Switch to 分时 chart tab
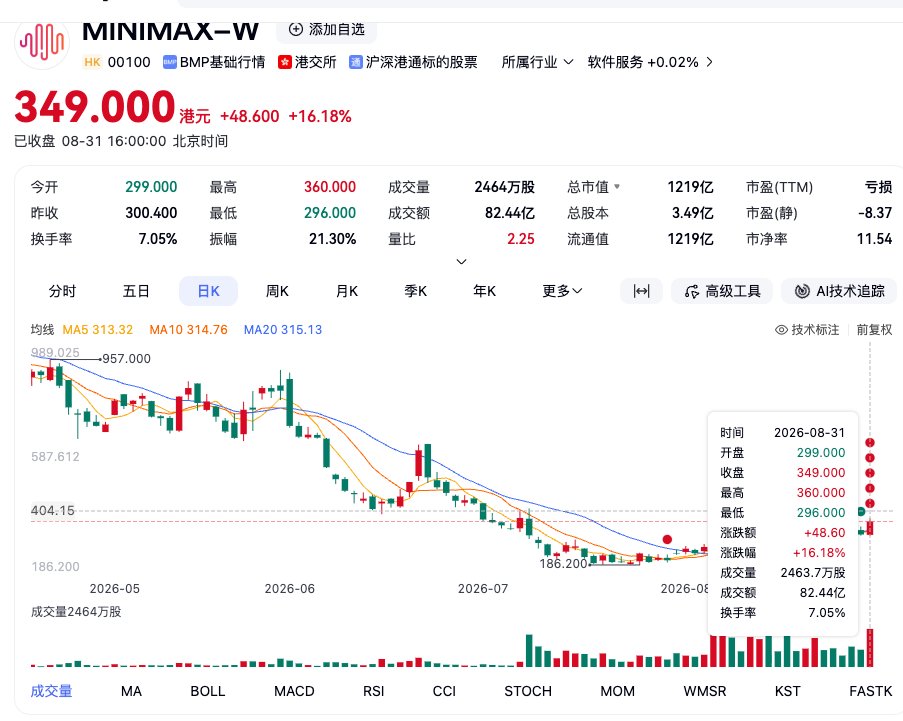903x721 pixels. click(62, 291)
